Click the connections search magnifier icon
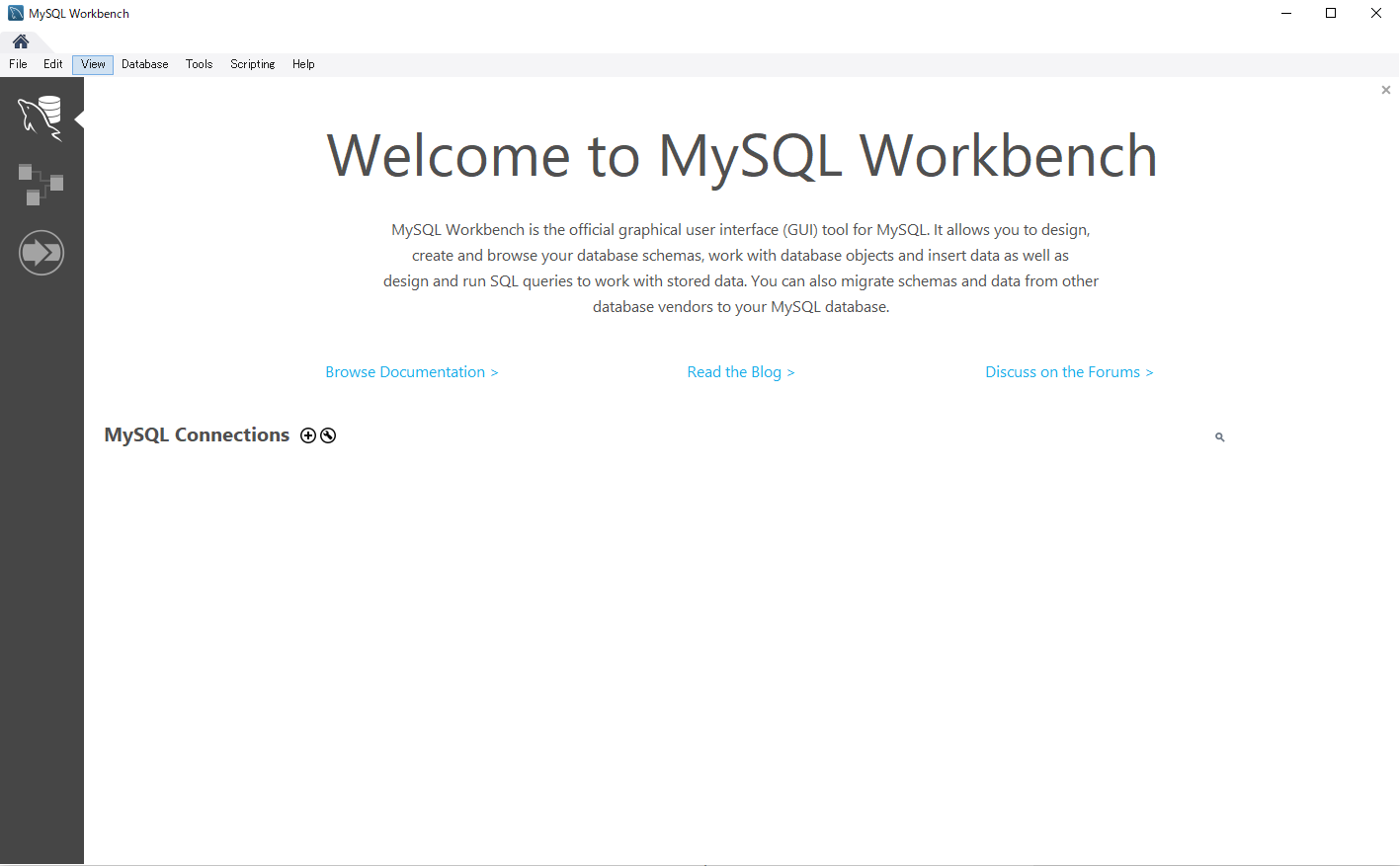 coord(1219,436)
